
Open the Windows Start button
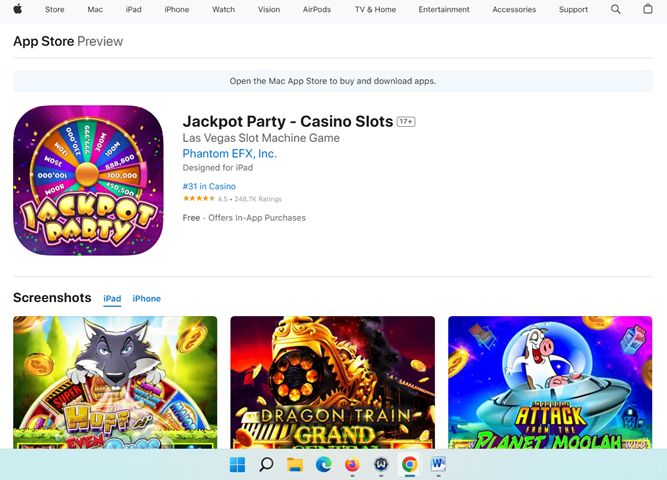[x=237, y=464]
